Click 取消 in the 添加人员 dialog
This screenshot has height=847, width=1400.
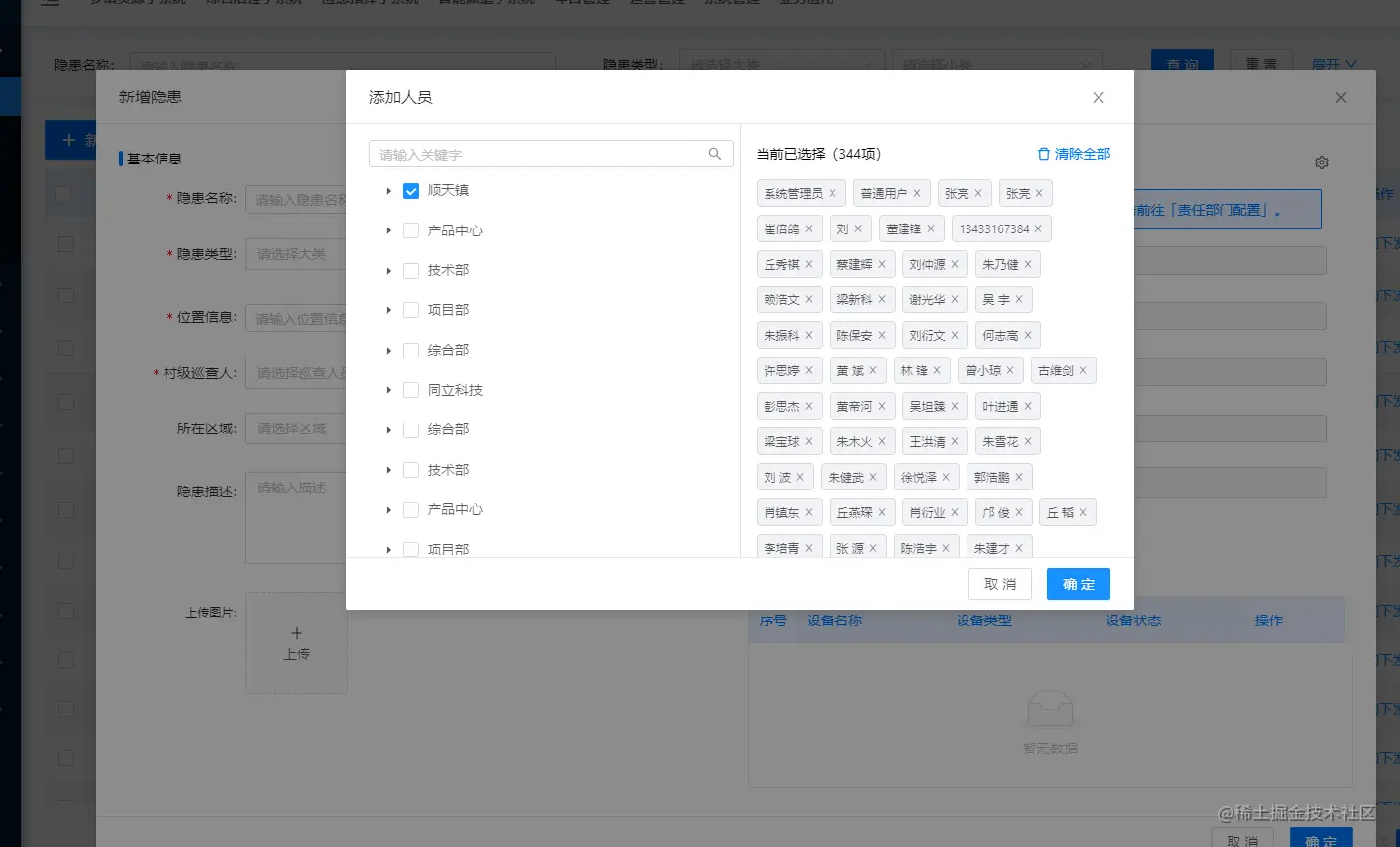pyautogui.click(x=1000, y=584)
